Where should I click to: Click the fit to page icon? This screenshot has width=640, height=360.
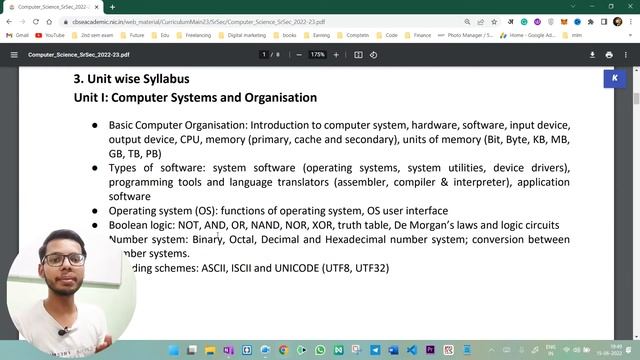pyautogui.click(x=358, y=55)
